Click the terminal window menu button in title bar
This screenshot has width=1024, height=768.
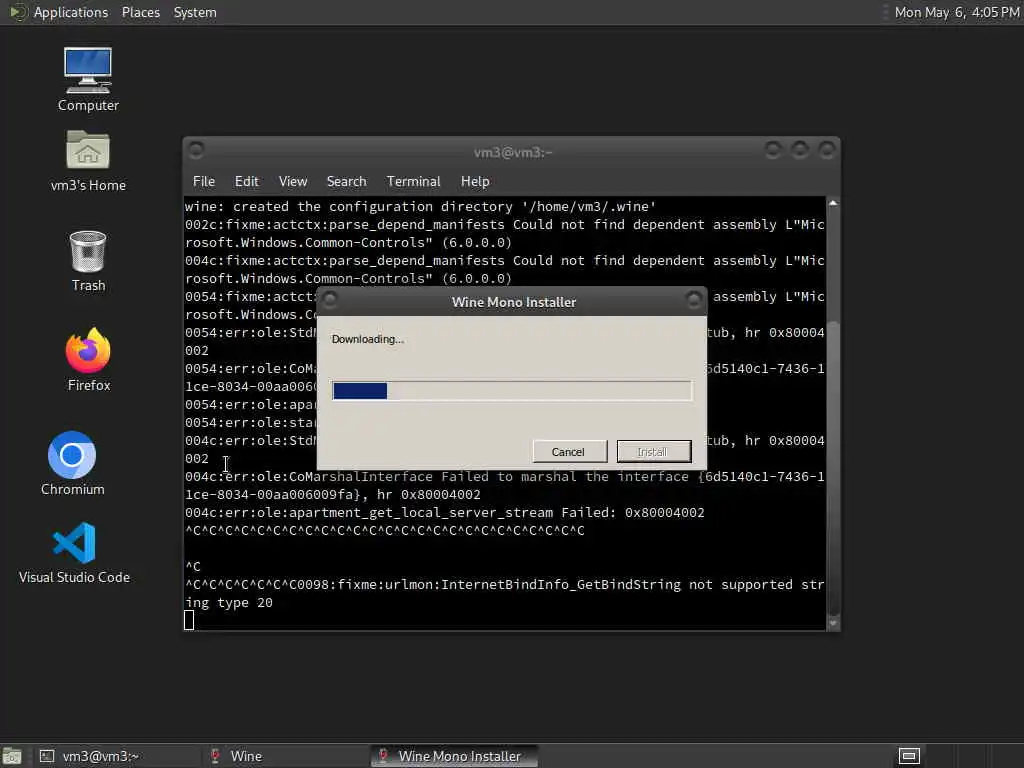coord(196,150)
